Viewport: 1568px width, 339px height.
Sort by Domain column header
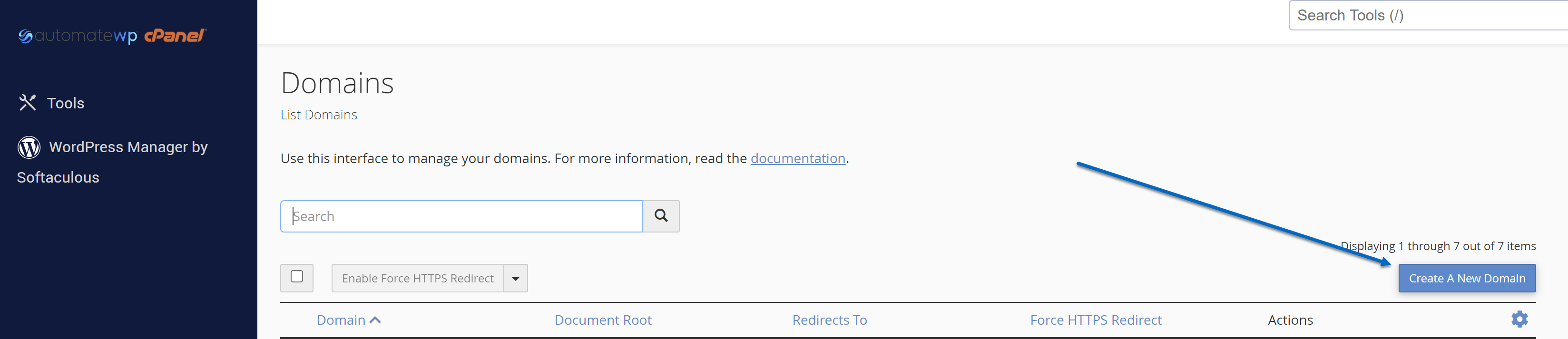[x=341, y=320]
